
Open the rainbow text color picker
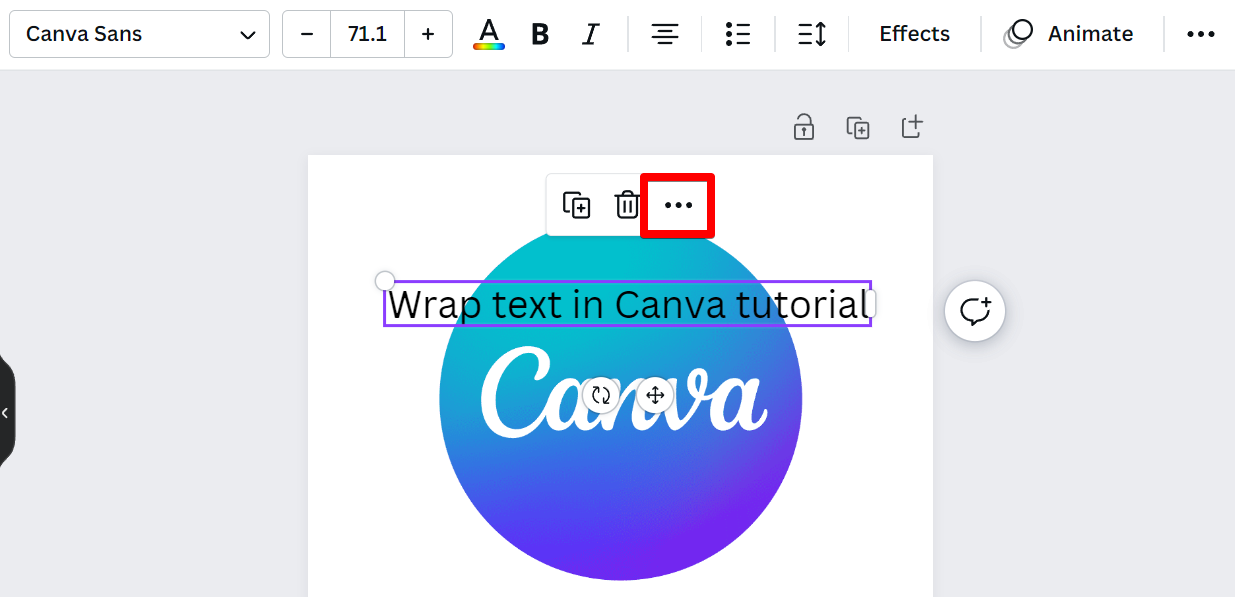click(488, 34)
